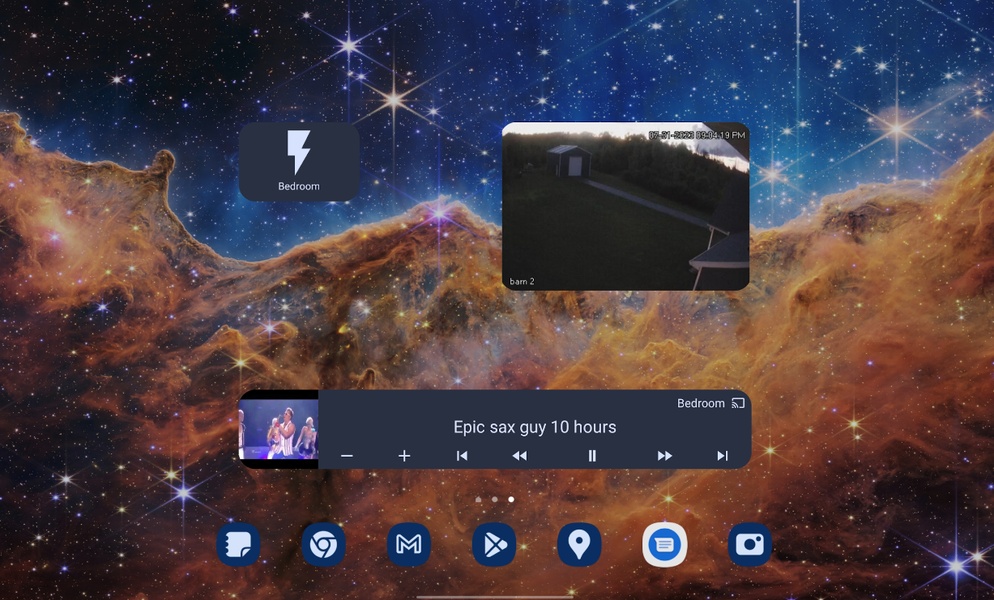Pause Epic sax guy 10 hours
This screenshot has height=600, width=994.
tap(592, 456)
